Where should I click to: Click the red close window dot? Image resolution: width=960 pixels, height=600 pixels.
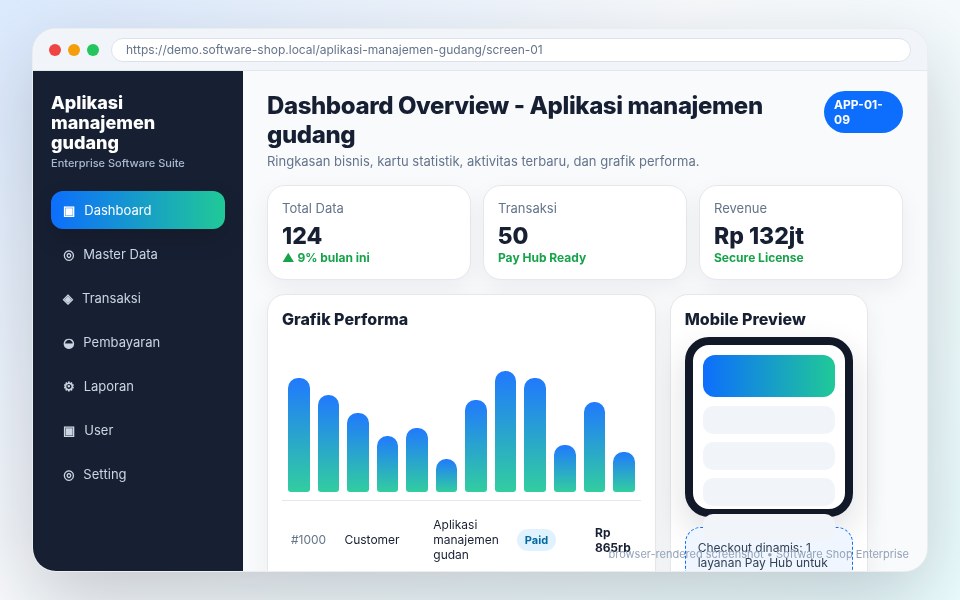pos(55,50)
